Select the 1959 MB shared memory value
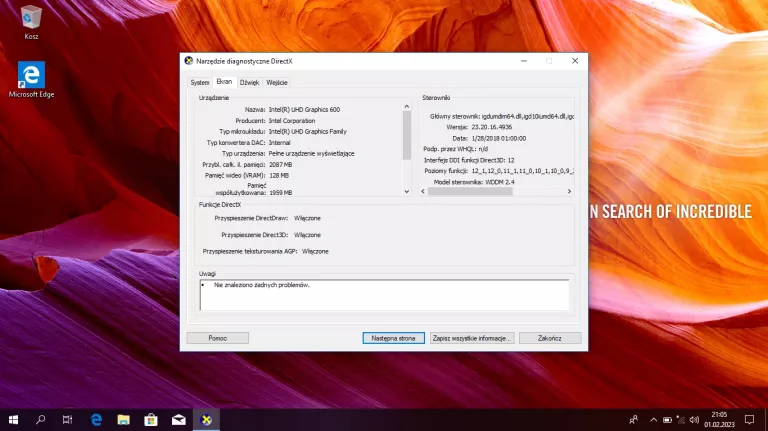 [x=281, y=193]
